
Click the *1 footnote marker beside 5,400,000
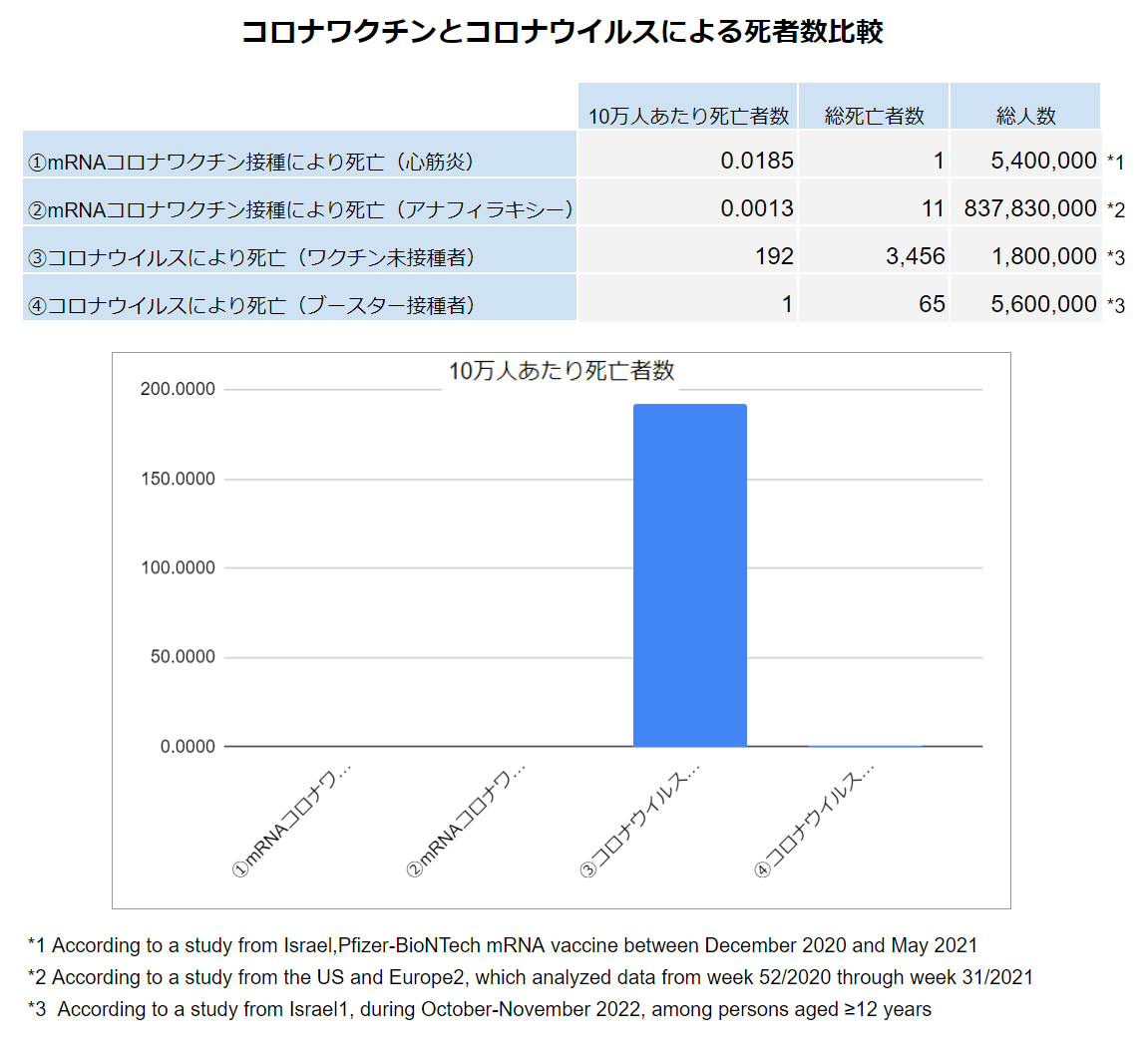click(1115, 162)
